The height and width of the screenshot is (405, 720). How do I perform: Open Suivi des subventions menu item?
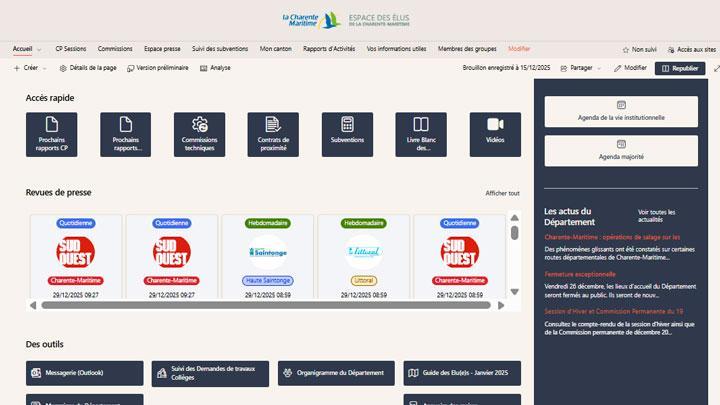pyautogui.click(x=220, y=49)
